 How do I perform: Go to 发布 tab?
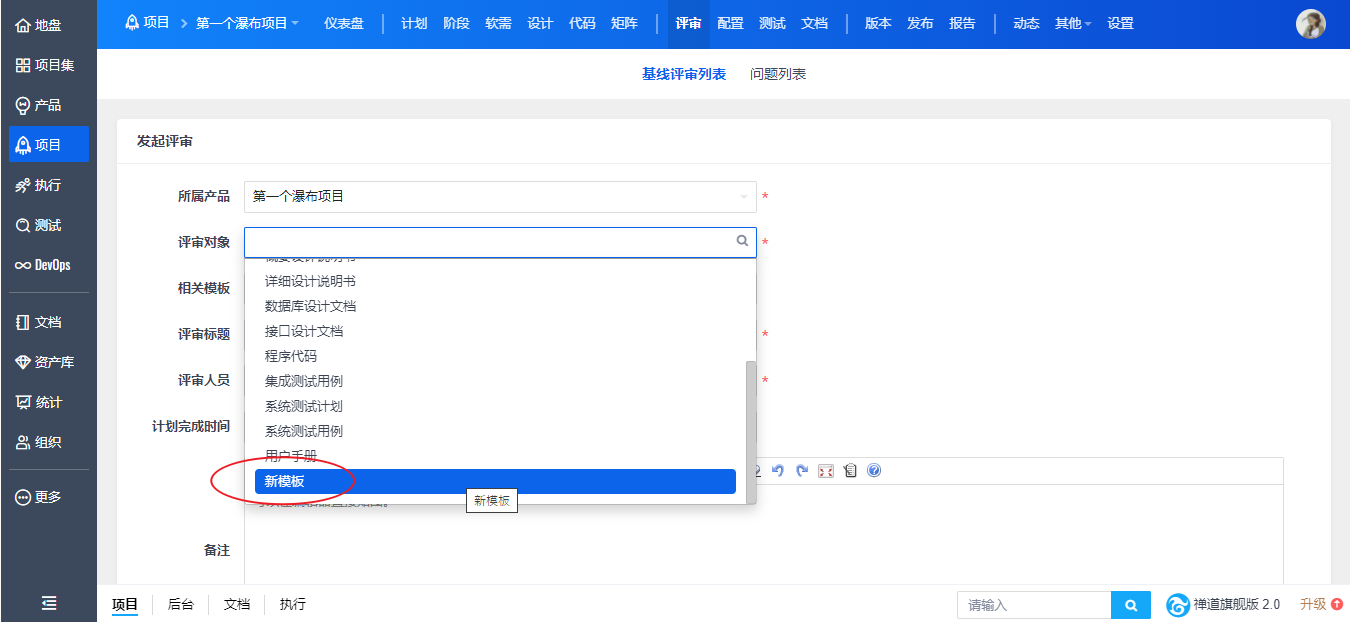coord(920,23)
